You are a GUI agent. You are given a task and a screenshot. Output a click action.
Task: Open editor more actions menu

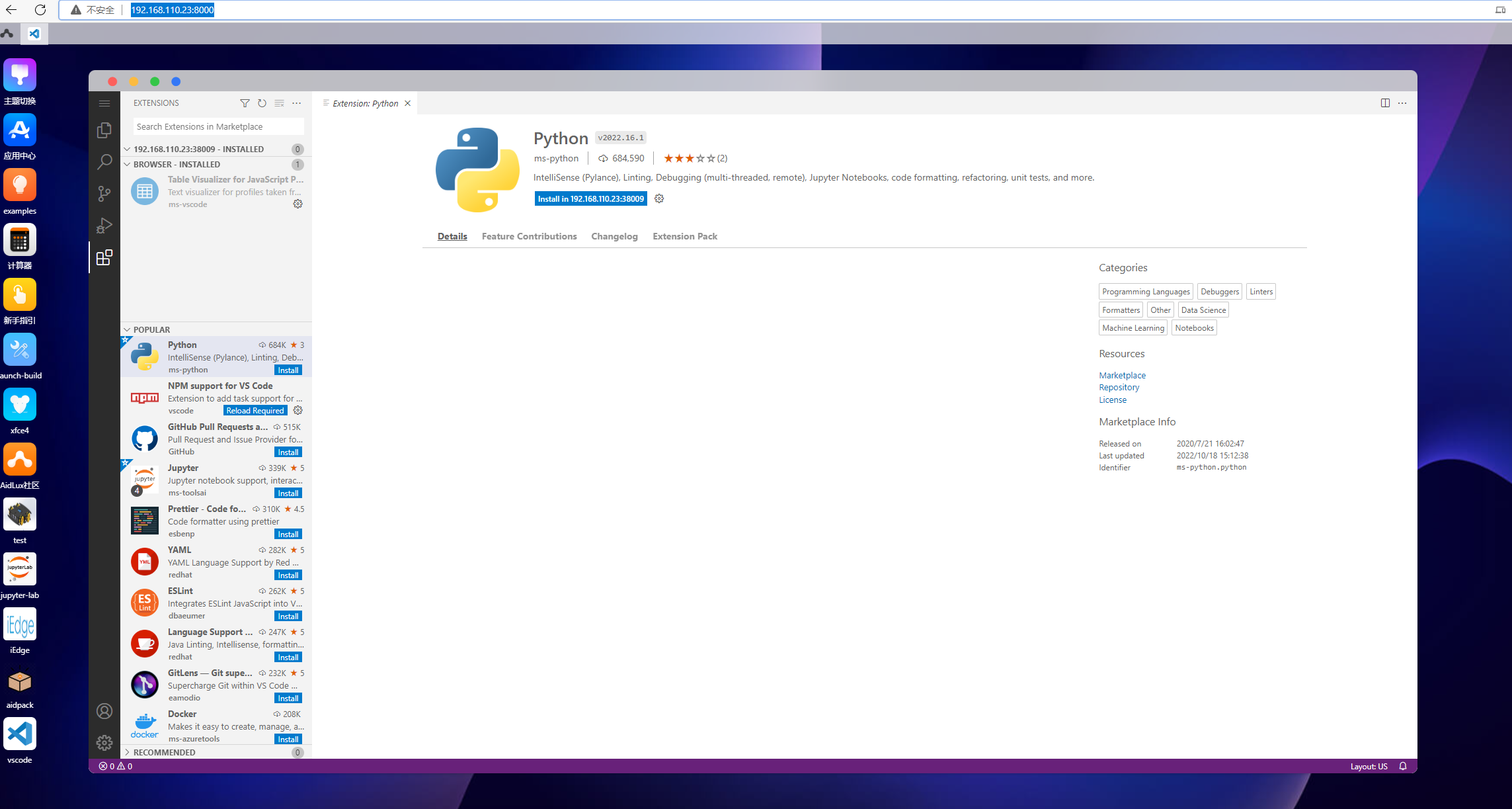(1402, 103)
